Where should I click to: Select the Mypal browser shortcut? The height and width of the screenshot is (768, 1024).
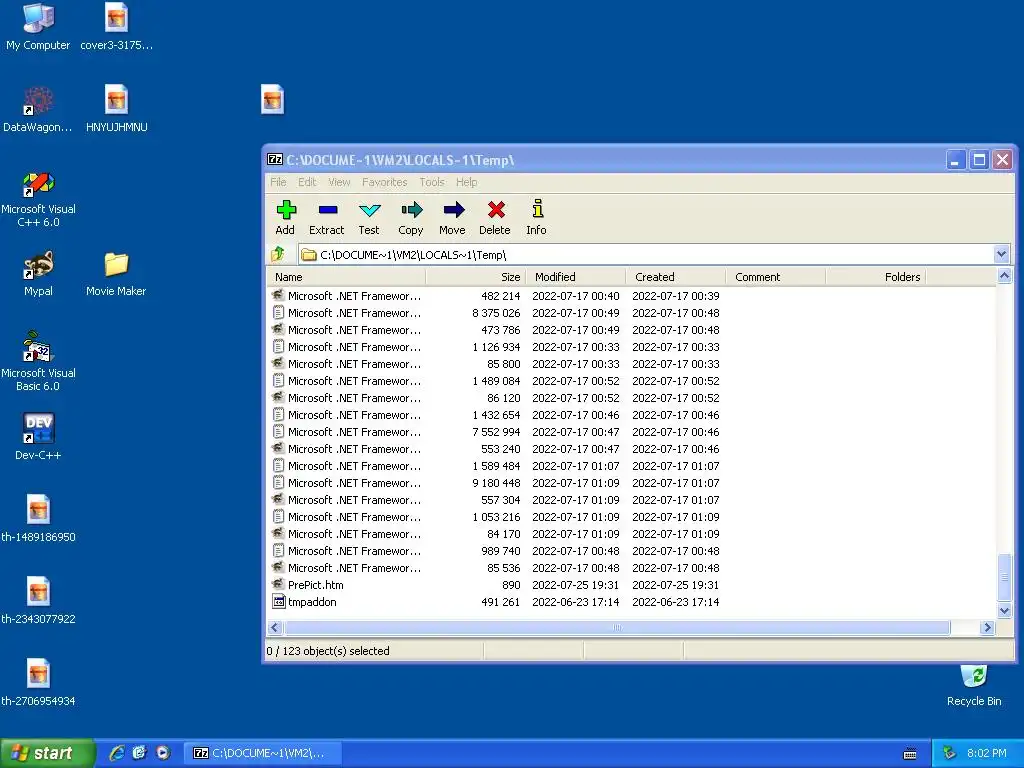(38, 273)
